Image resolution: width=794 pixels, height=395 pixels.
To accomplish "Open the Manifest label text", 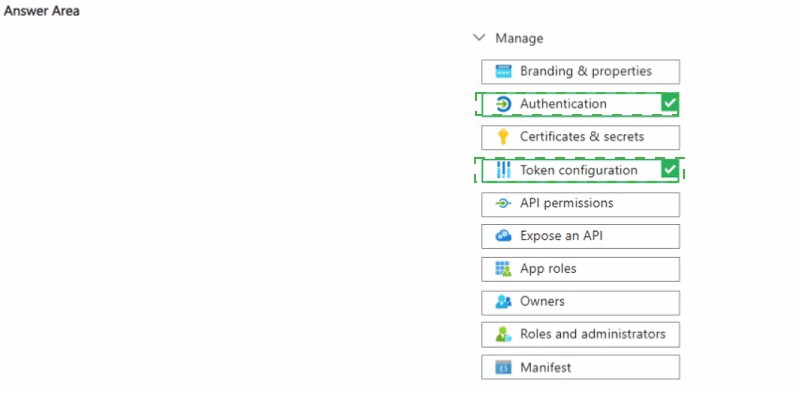I will (x=545, y=368).
